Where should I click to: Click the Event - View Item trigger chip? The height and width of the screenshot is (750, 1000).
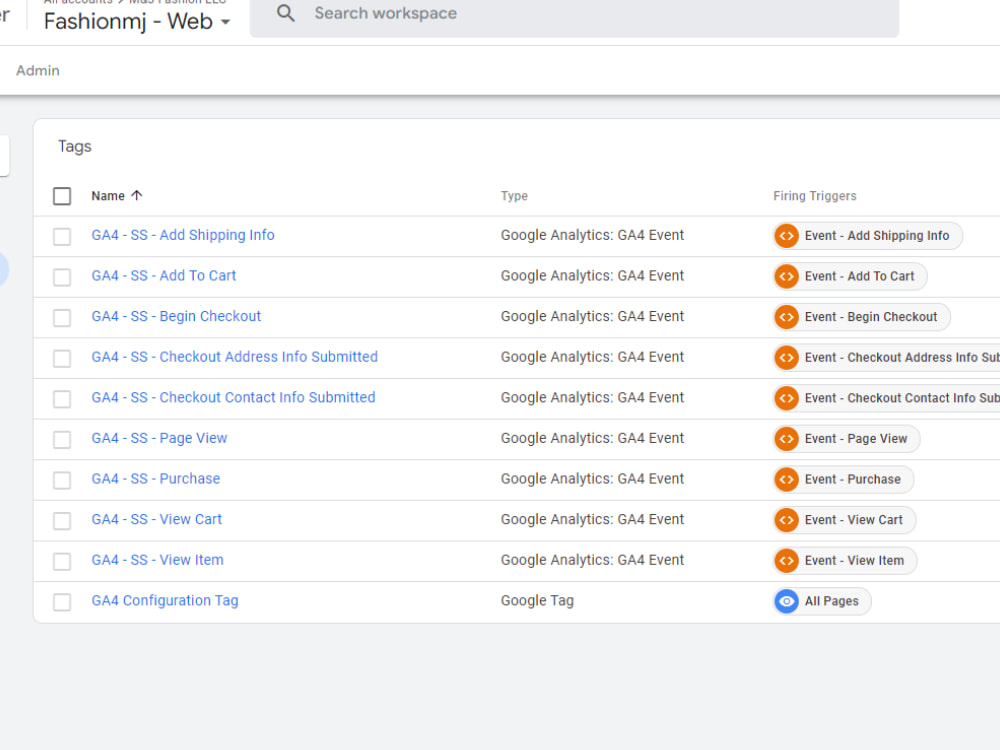pyautogui.click(x=843, y=560)
